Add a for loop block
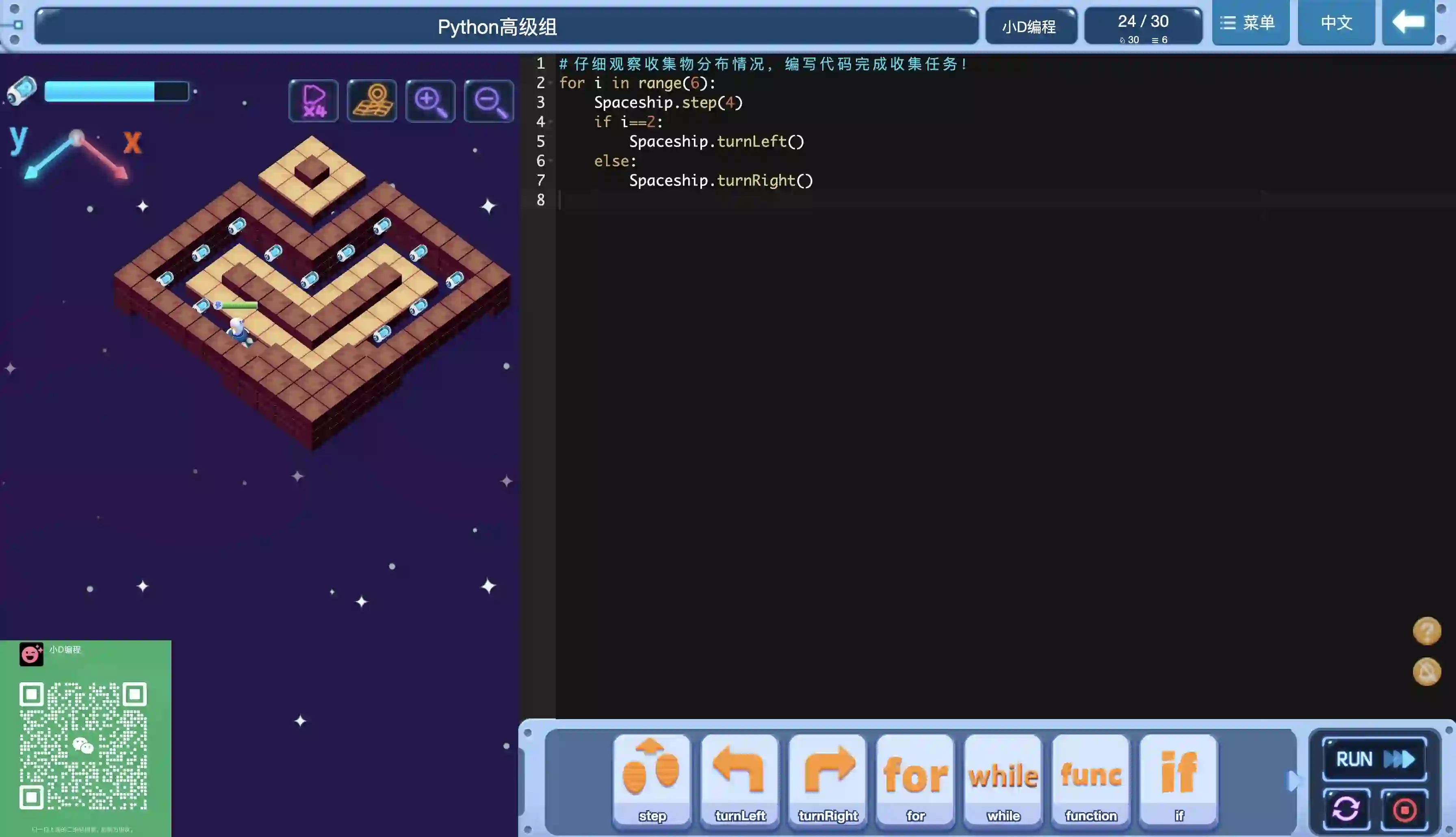Screen dimensions: 1456x837 915,781
